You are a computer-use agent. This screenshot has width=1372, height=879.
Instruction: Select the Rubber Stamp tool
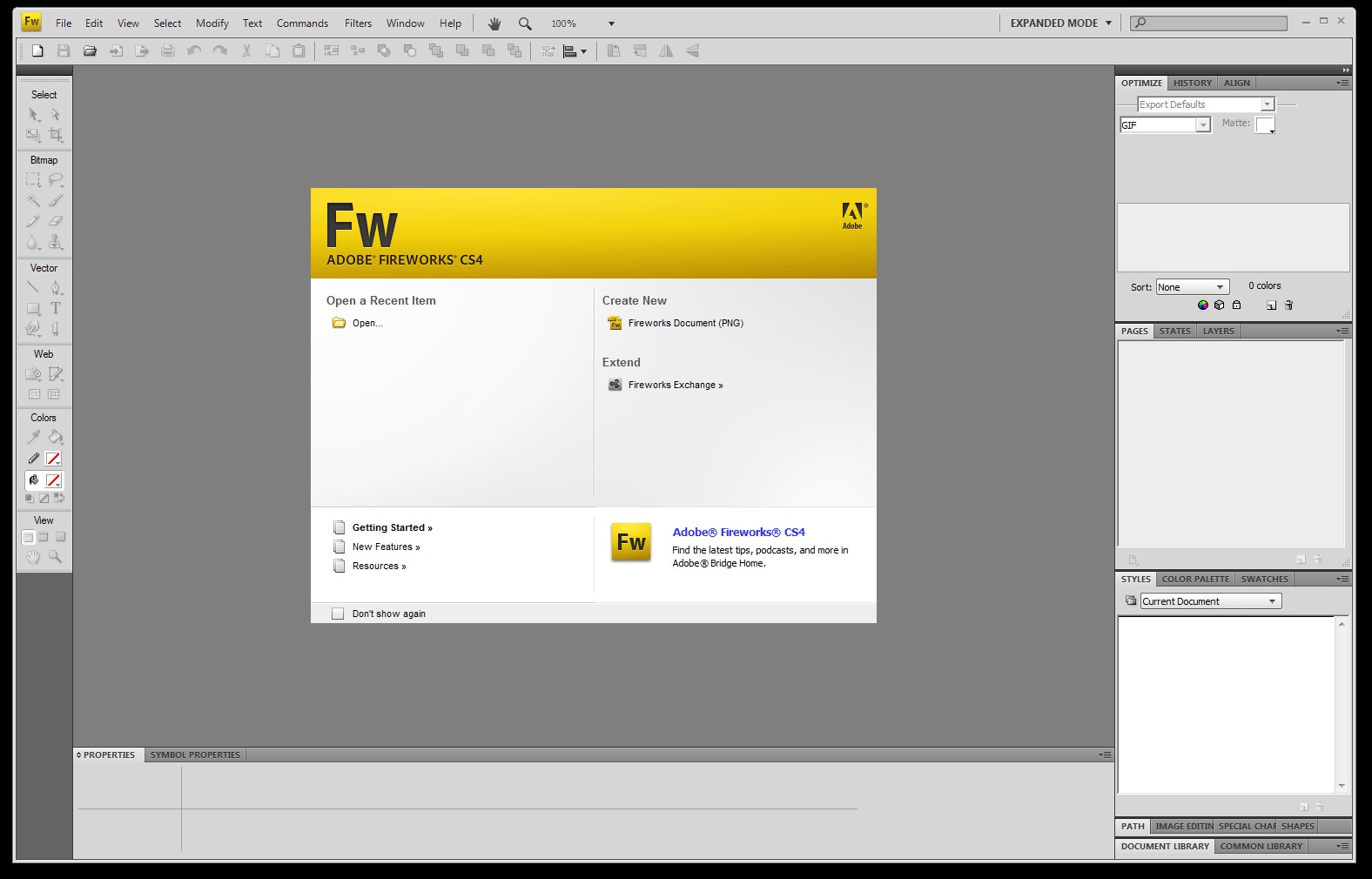[56, 242]
